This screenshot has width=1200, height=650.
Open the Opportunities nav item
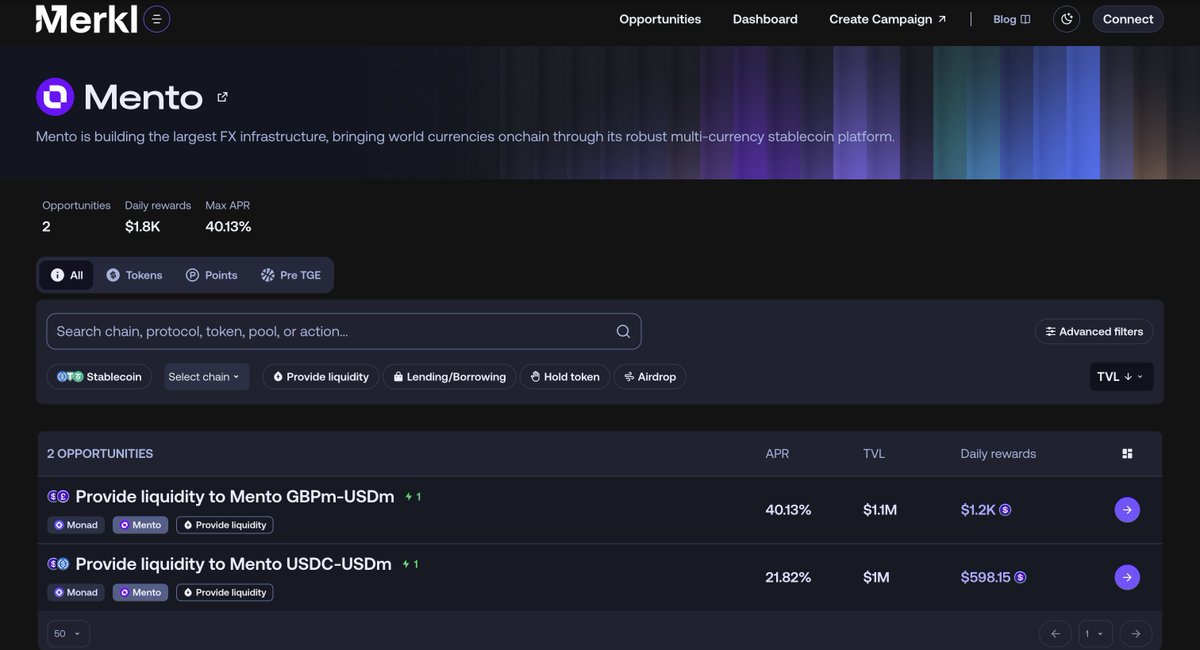point(660,19)
